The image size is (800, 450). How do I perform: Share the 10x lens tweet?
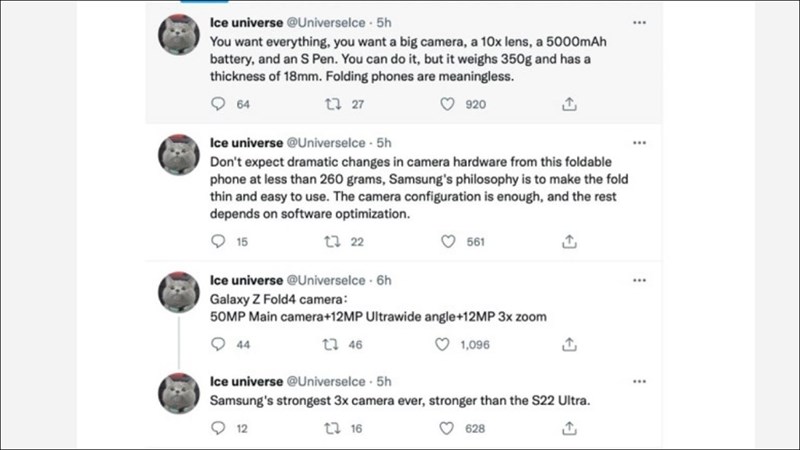pos(569,103)
